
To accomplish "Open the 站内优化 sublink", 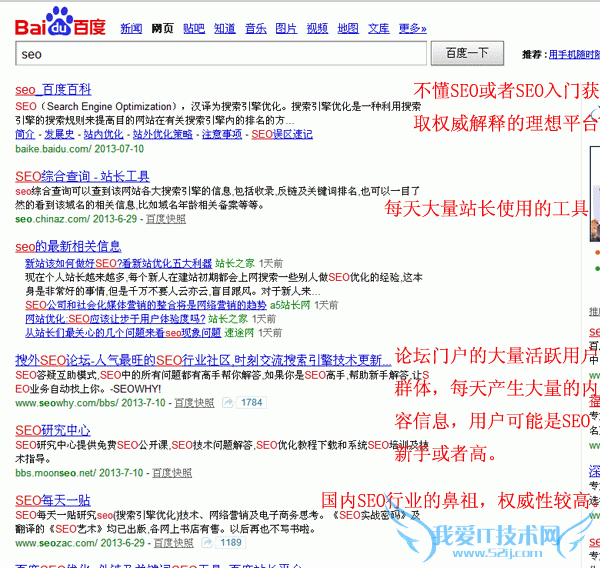I will coord(104,134).
